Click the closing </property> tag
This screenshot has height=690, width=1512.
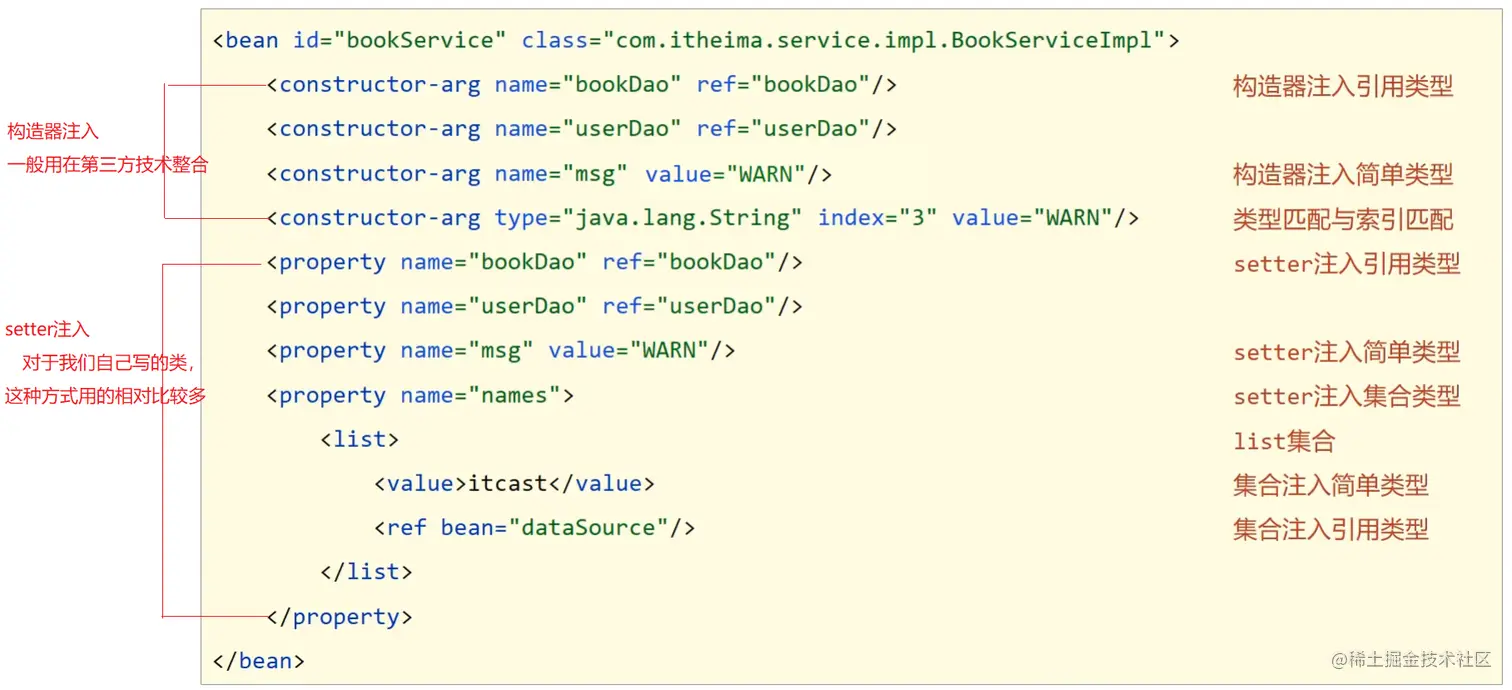[339, 617]
